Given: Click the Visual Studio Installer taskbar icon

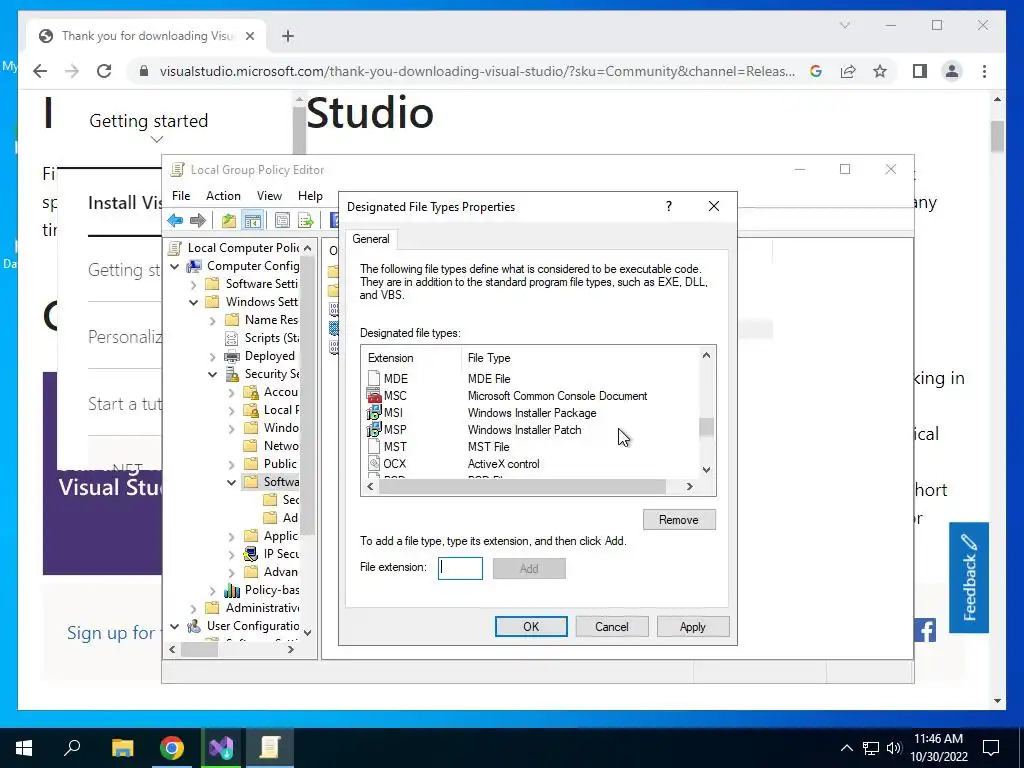Looking at the screenshot, I should coord(221,748).
